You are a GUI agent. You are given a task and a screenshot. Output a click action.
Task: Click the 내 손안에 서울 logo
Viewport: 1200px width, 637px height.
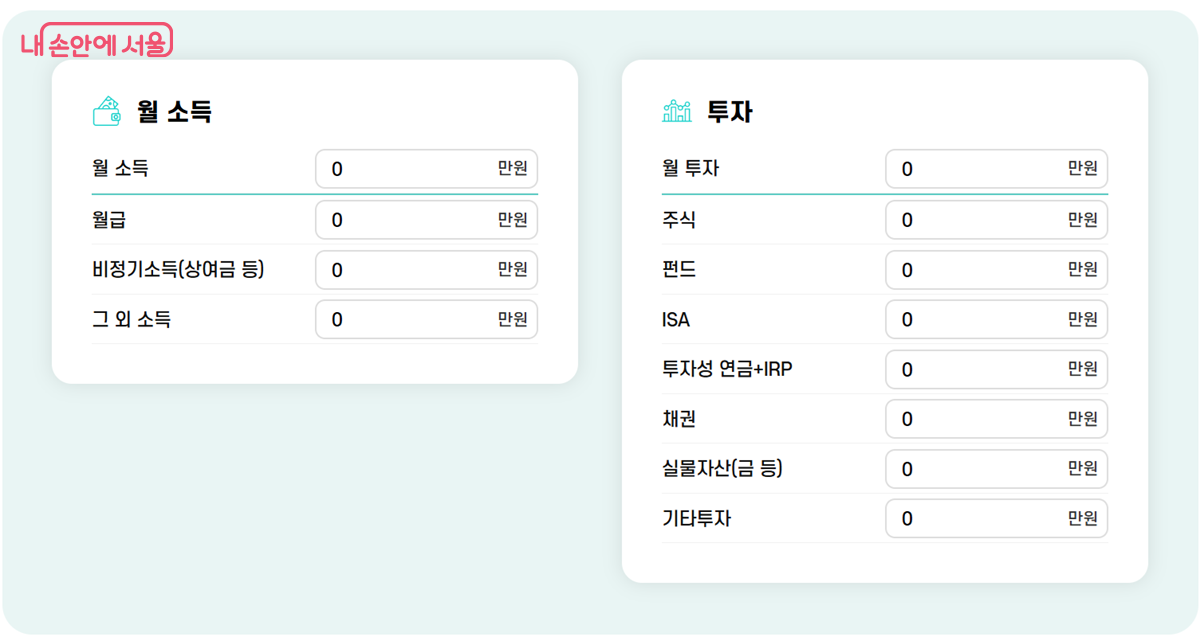(96, 42)
